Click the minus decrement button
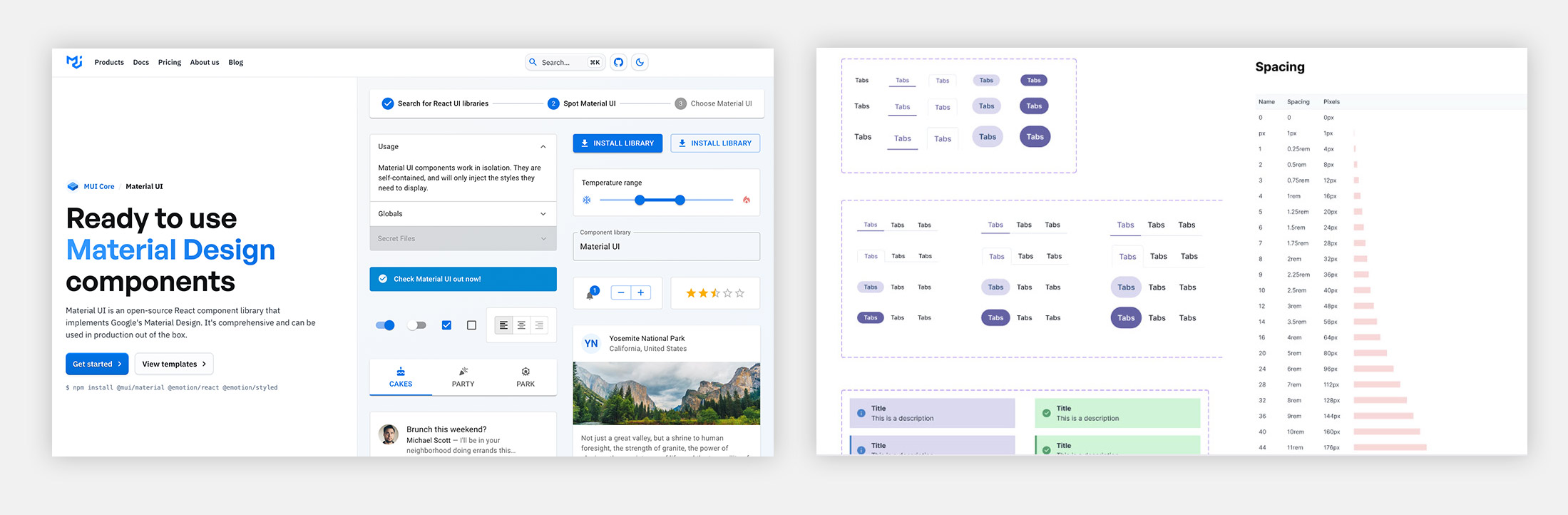 [x=621, y=292]
